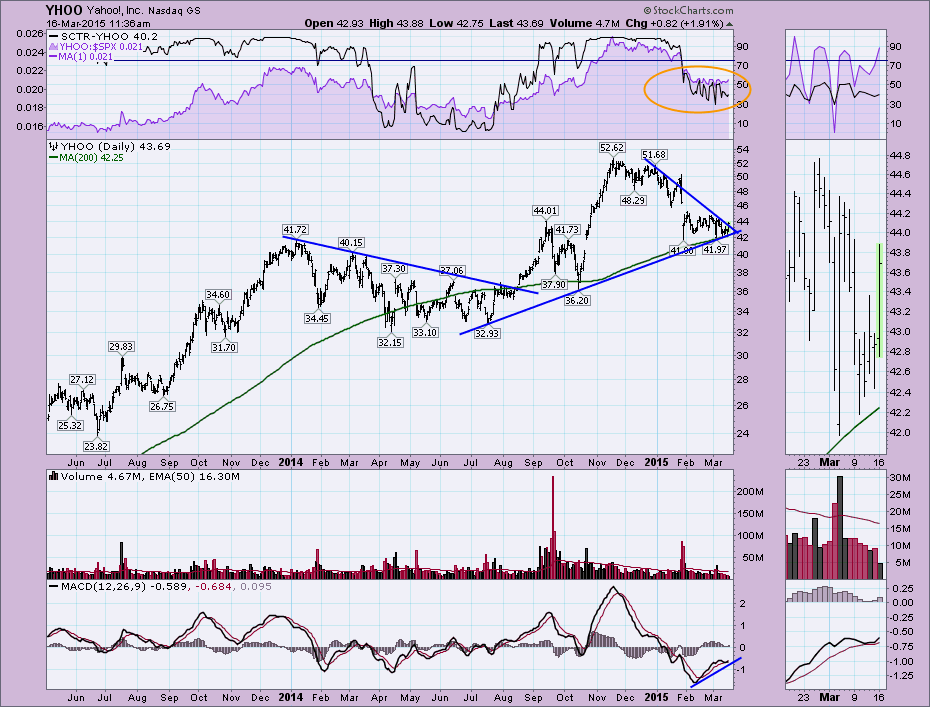Click the 33.10 low price label
Viewport: 930px width, 707px height.
coord(425,333)
